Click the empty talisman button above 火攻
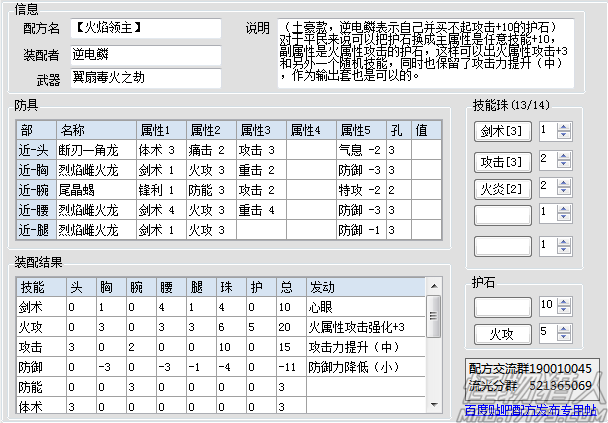This screenshot has height=423, width=608. click(501, 305)
